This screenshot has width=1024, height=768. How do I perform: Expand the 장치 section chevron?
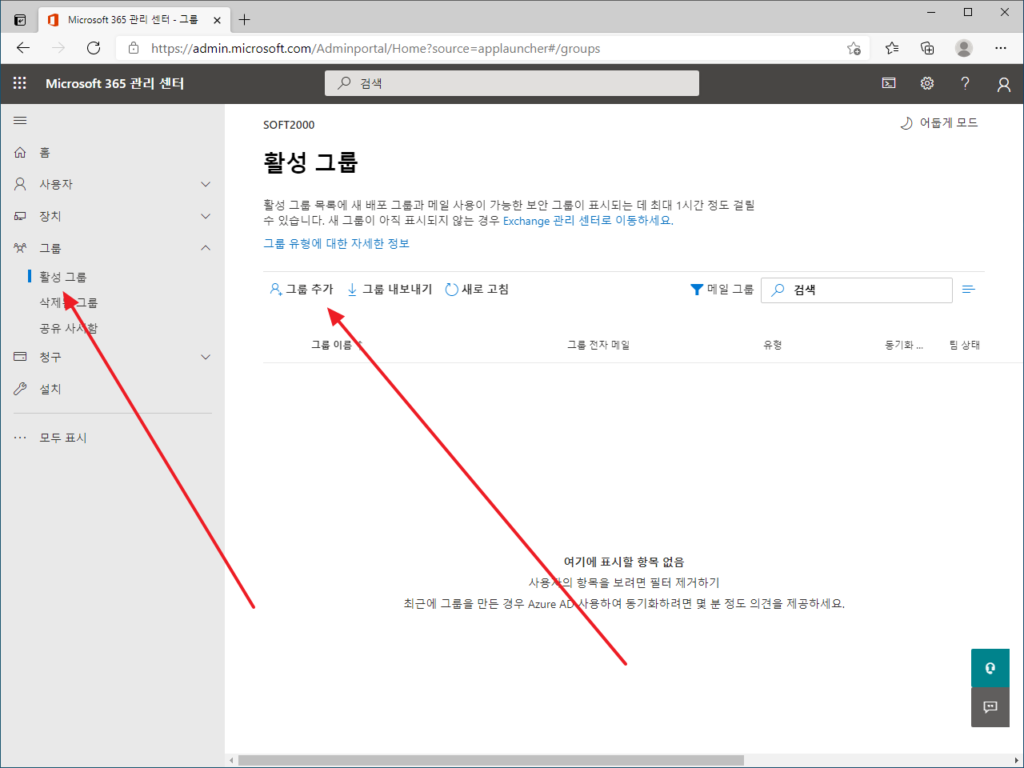pyautogui.click(x=206, y=215)
